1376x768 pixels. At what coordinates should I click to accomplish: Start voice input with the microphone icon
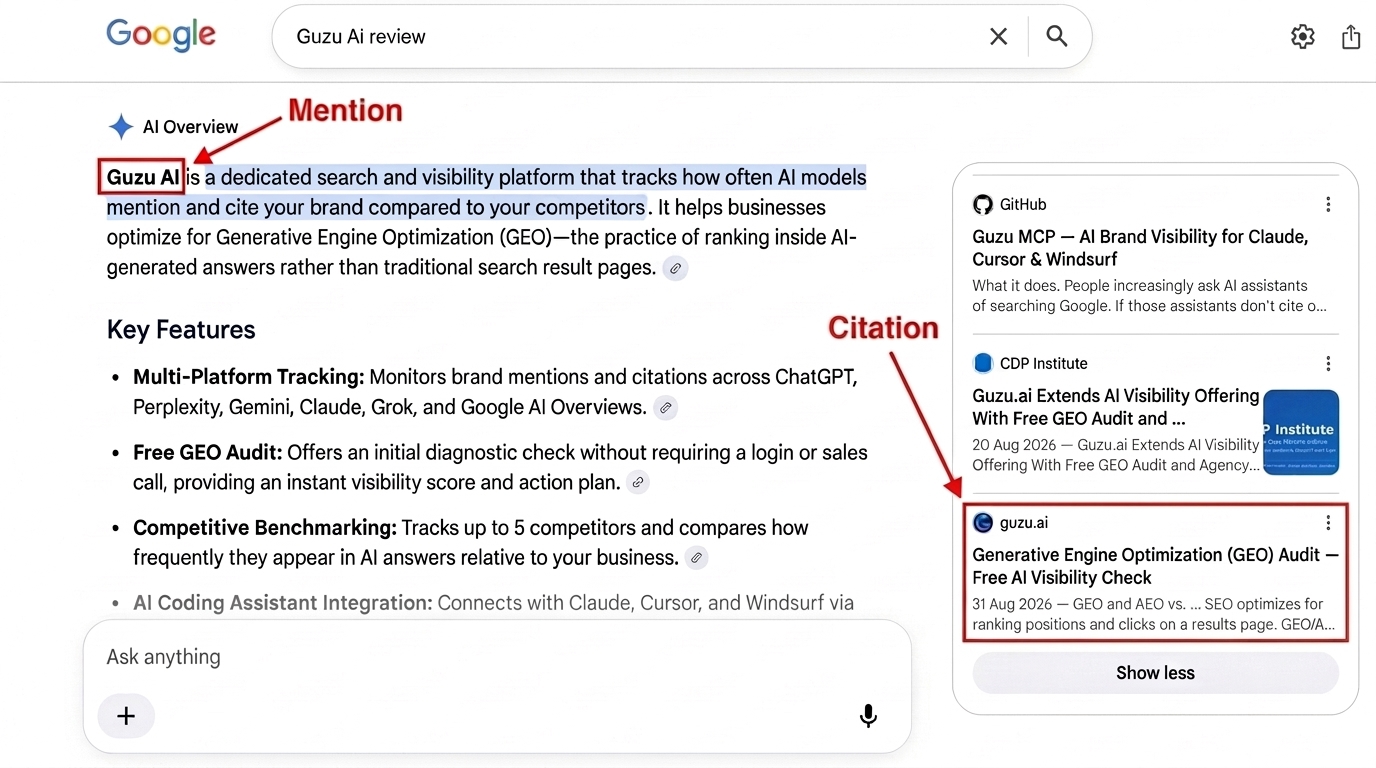[x=868, y=716]
